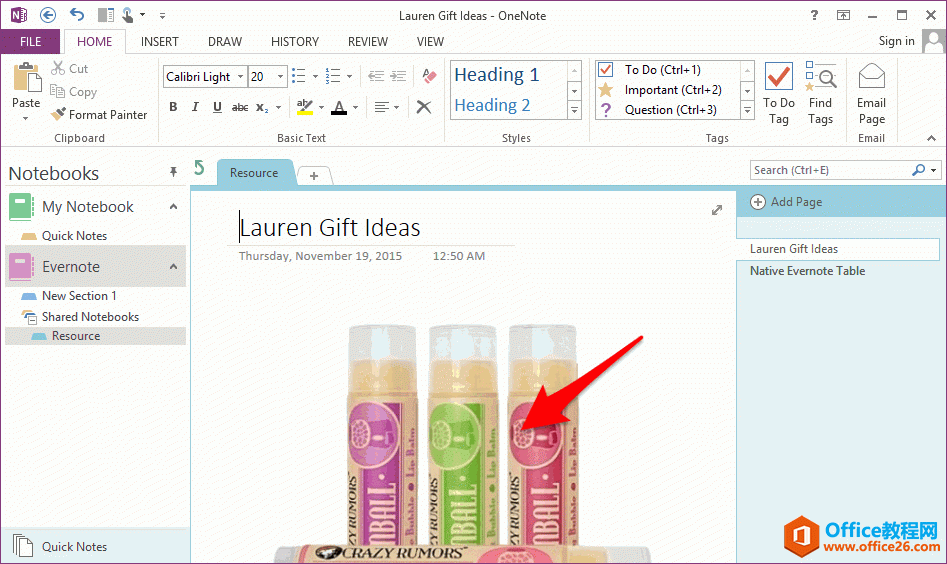The width and height of the screenshot is (947, 564).
Task: Click the Touch/Mouse Mode icon
Action: pos(128,15)
